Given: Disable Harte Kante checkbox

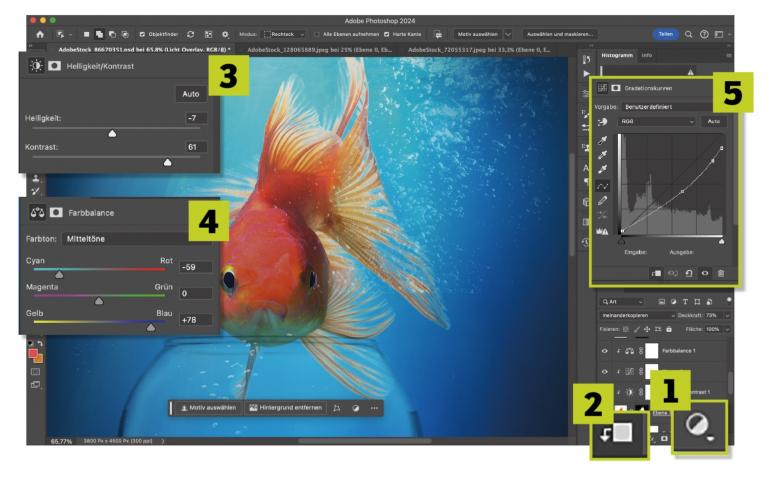Looking at the screenshot, I should [x=386, y=34].
